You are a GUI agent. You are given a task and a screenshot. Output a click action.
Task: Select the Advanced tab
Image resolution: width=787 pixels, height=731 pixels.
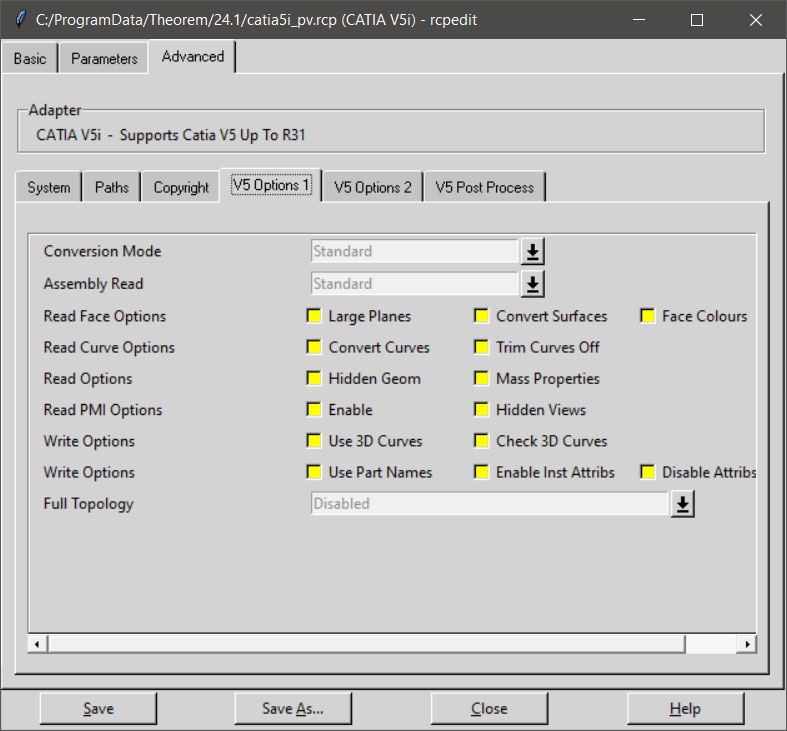click(x=193, y=57)
